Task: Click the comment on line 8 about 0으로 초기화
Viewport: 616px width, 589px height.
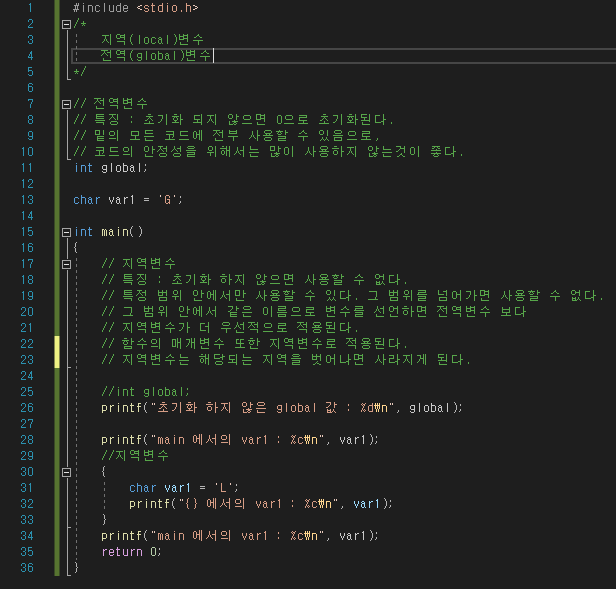Action: click(233, 120)
